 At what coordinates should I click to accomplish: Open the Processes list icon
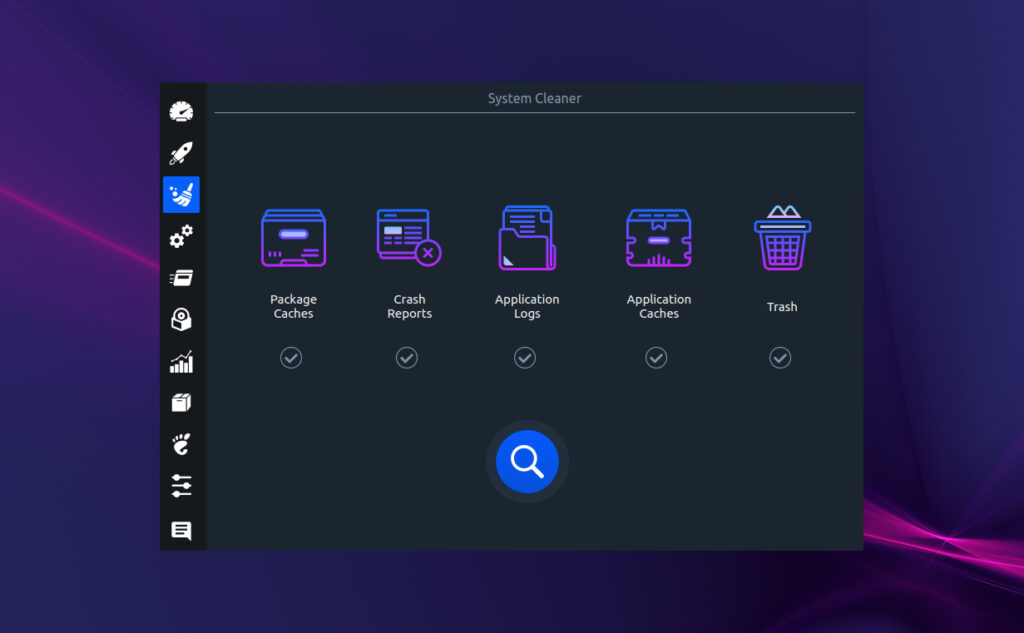click(181, 277)
